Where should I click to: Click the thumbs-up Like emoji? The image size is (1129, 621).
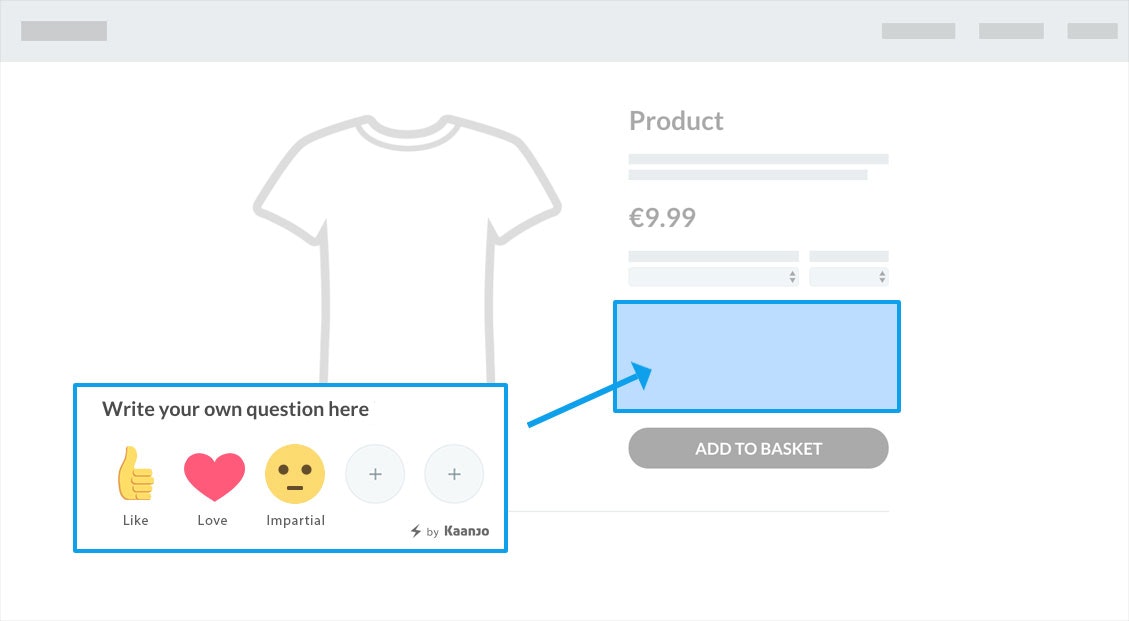[x=135, y=474]
